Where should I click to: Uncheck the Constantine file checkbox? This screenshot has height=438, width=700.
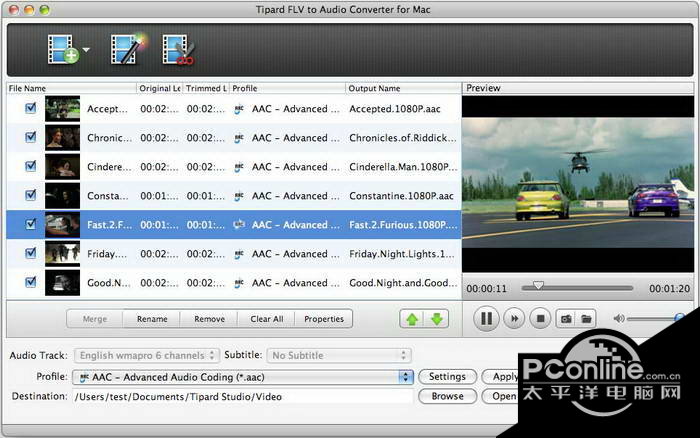pos(31,195)
